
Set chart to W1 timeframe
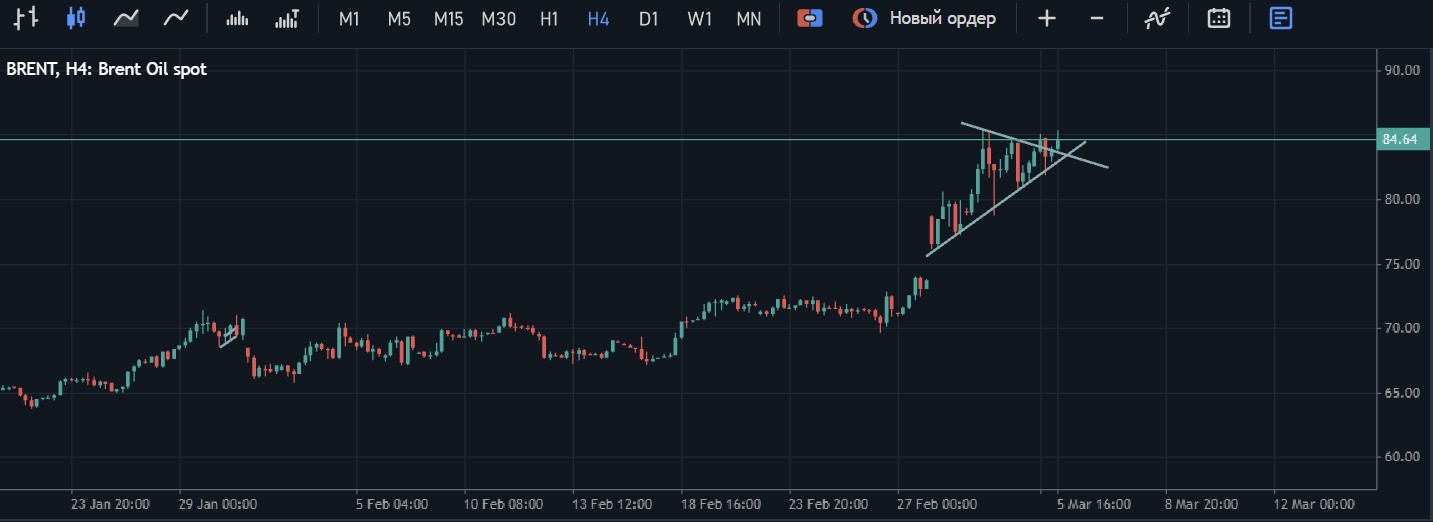699,18
